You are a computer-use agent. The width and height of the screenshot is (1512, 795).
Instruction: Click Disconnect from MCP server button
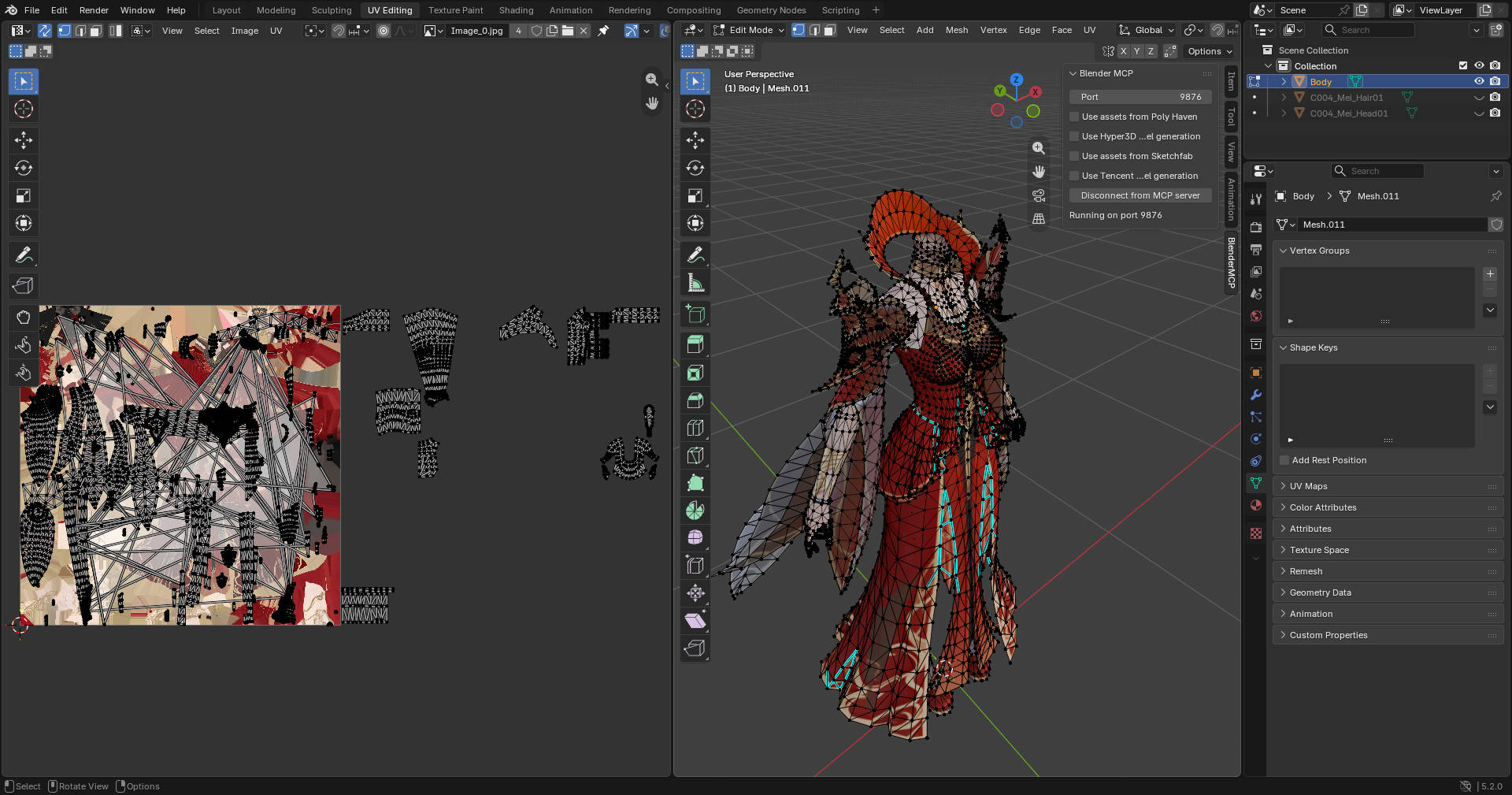[x=1140, y=195]
